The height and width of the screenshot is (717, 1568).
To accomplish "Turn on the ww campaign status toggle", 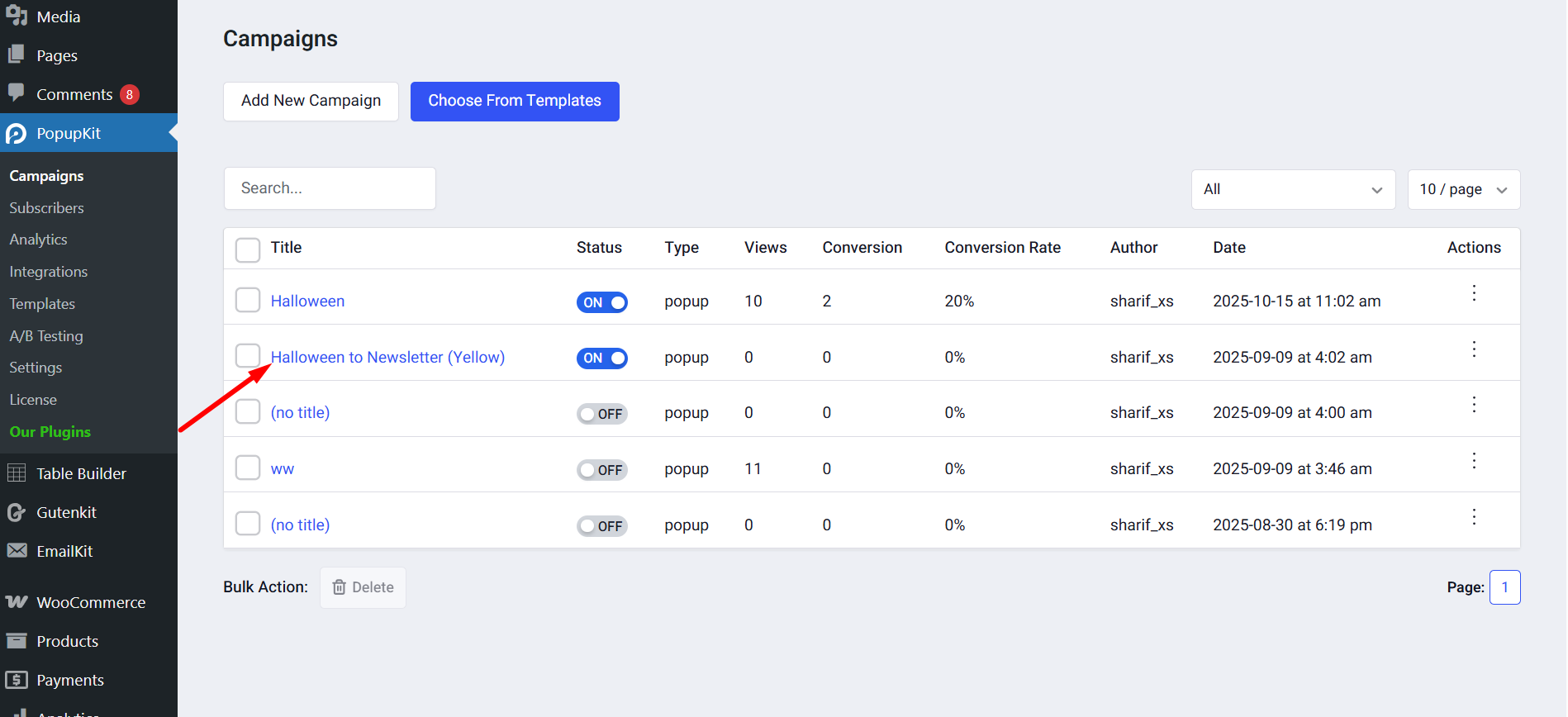I will (x=602, y=470).
